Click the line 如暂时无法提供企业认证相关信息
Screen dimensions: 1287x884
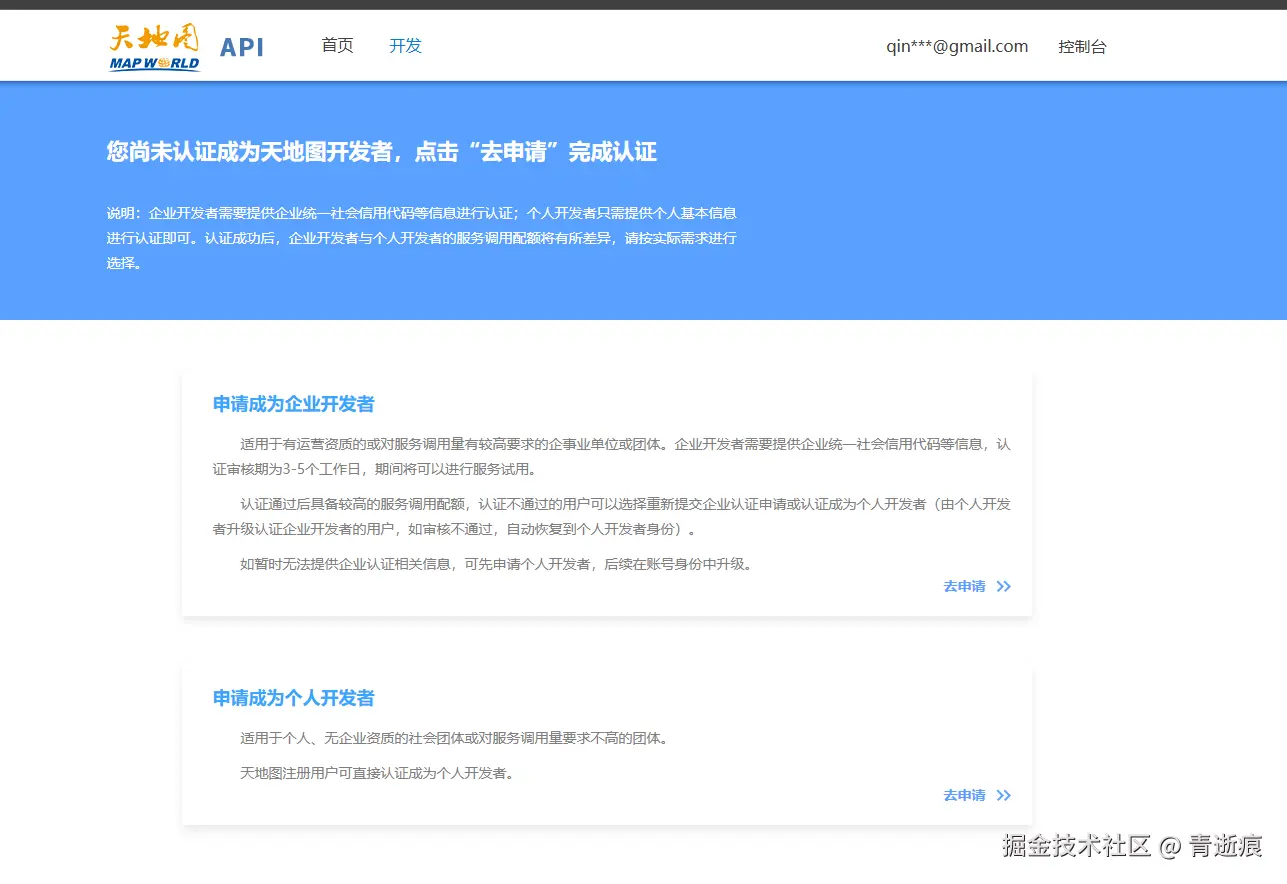point(496,564)
